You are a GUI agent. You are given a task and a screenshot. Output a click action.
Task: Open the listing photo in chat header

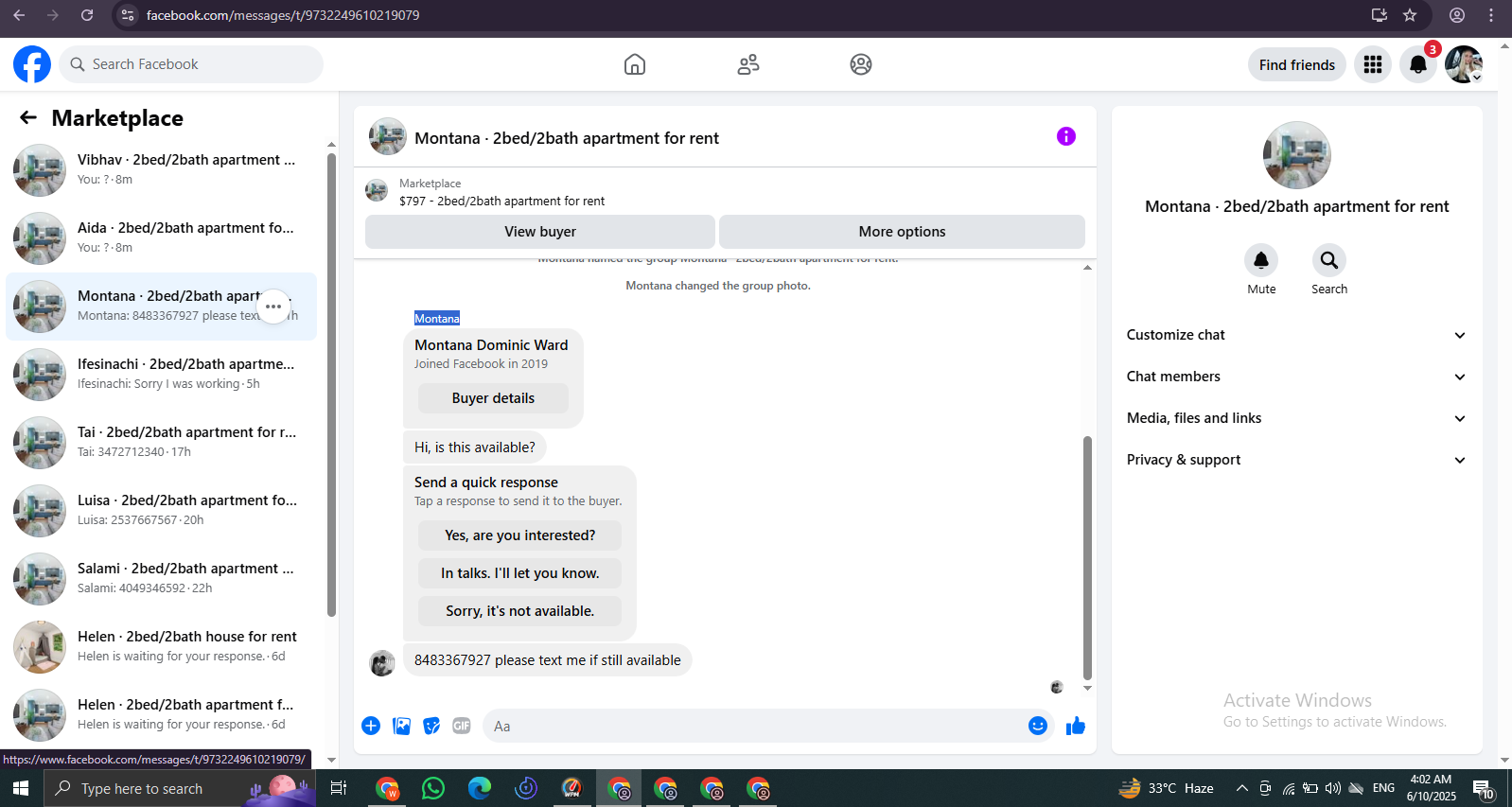(x=388, y=136)
